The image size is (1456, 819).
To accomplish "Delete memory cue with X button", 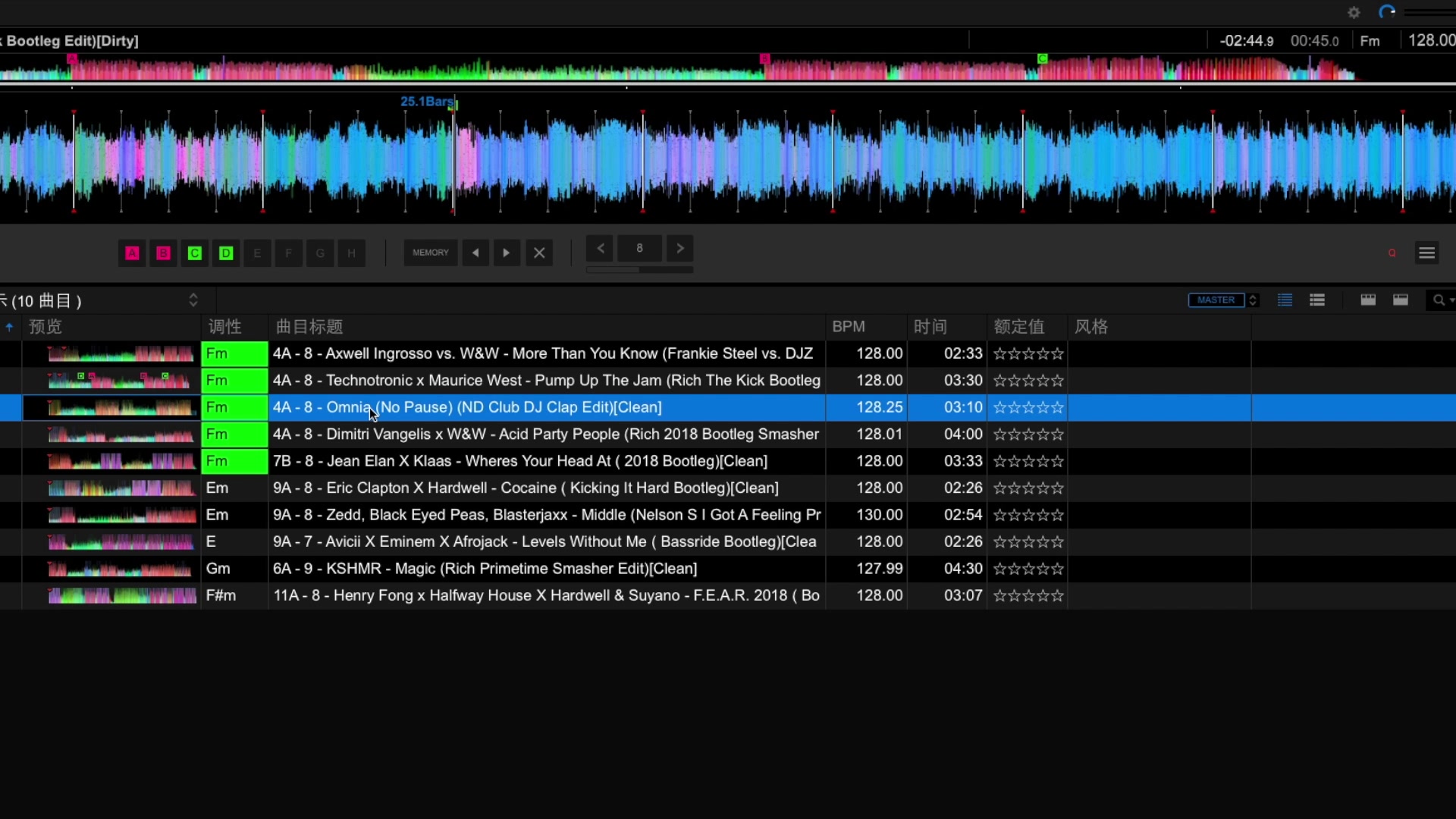I will click(x=539, y=253).
